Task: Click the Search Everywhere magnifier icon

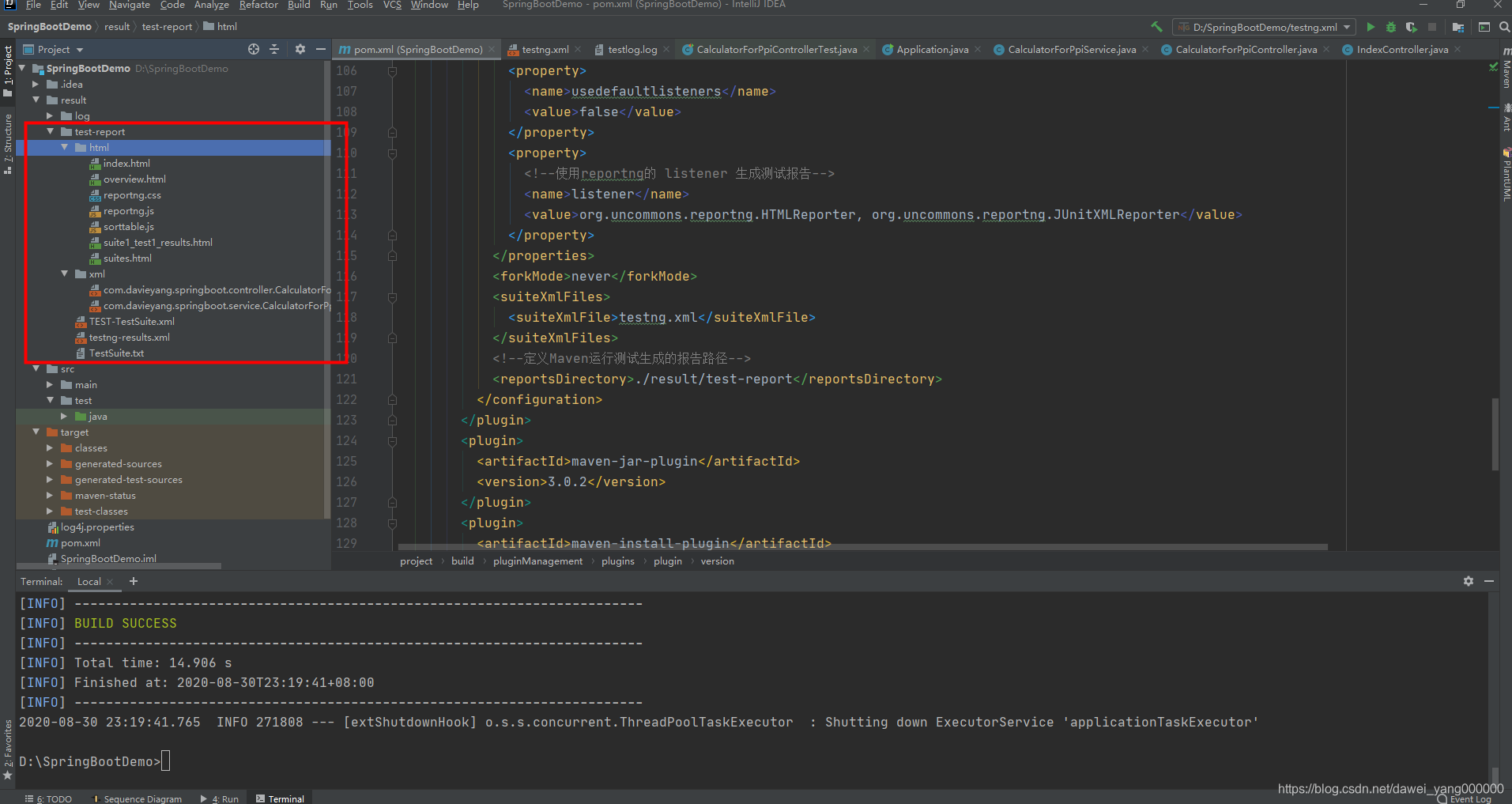Action: 1505,27
